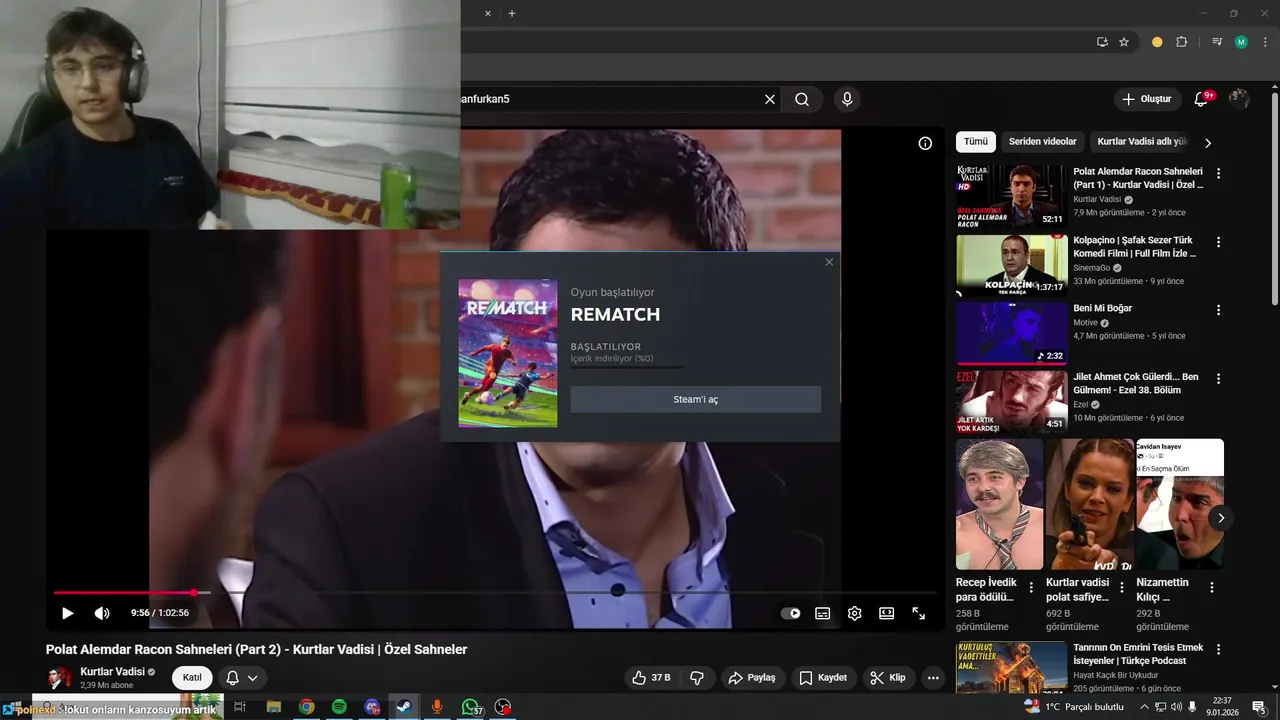Image resolution: width=1280 pixels, height=720 pixels.
Task: Open options for Polat Alemdar Part 1
Action: click(x=1218, y=173)
